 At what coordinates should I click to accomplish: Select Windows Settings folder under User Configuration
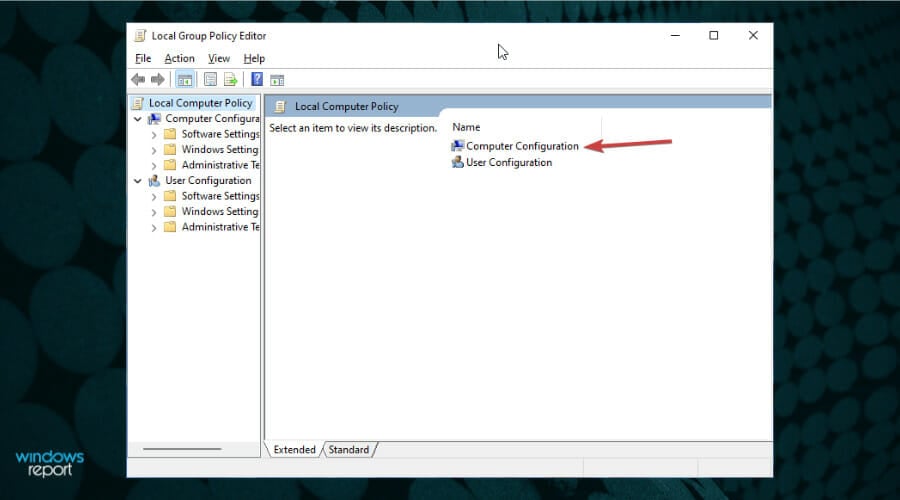220,212
